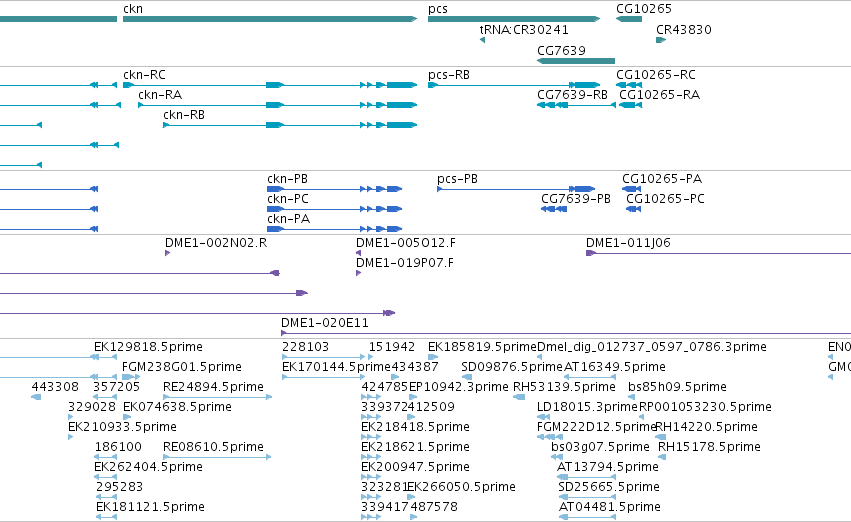
Task: Open the EK074638.5prime EST label
Action: click(x=177, y=406)
